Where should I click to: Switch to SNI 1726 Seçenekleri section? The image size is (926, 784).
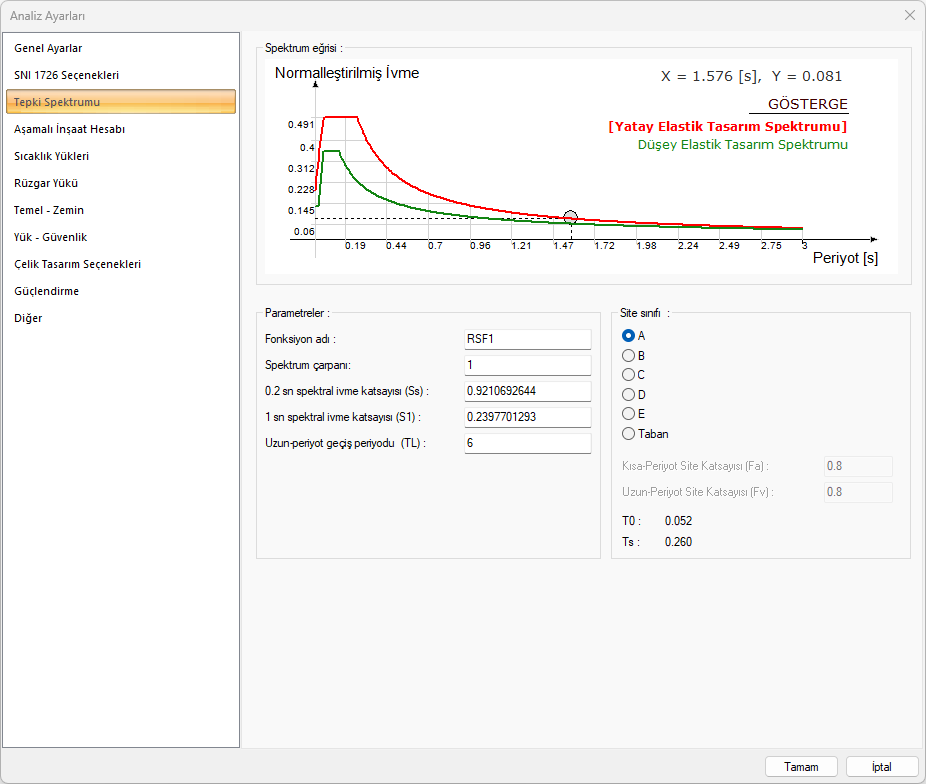[66, 75]
